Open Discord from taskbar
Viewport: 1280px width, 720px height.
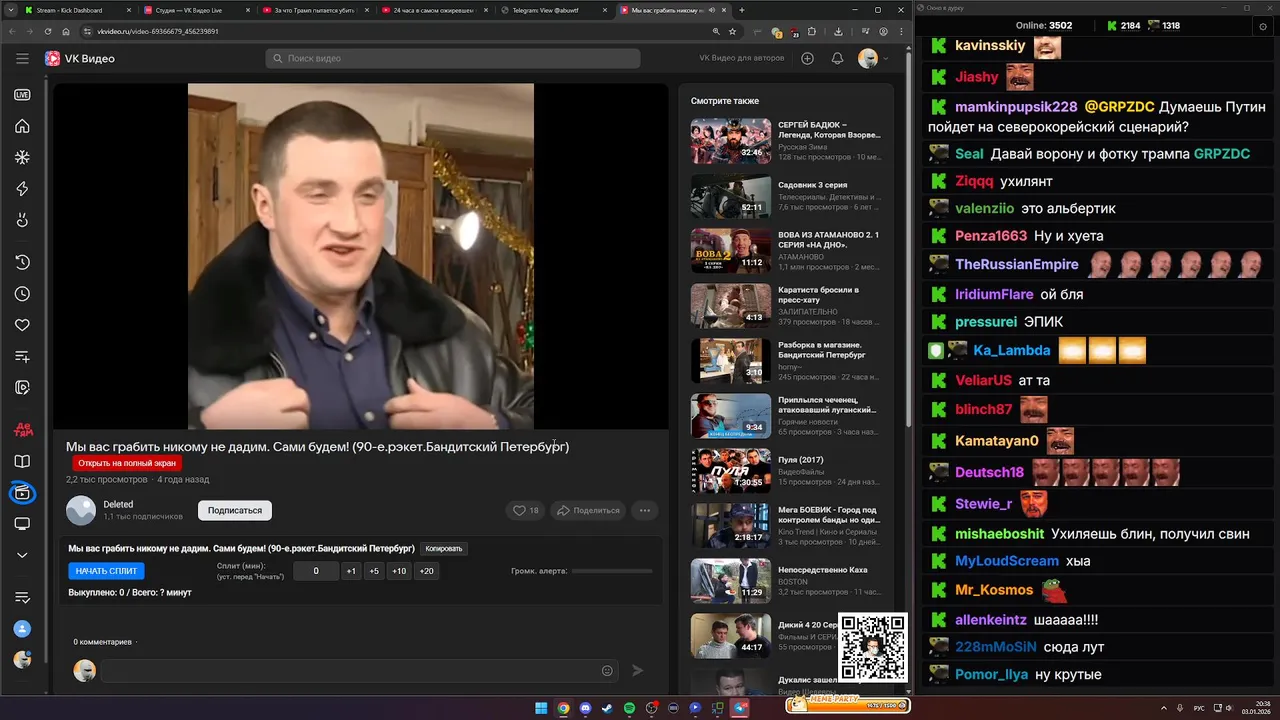[x=585, y=708]
